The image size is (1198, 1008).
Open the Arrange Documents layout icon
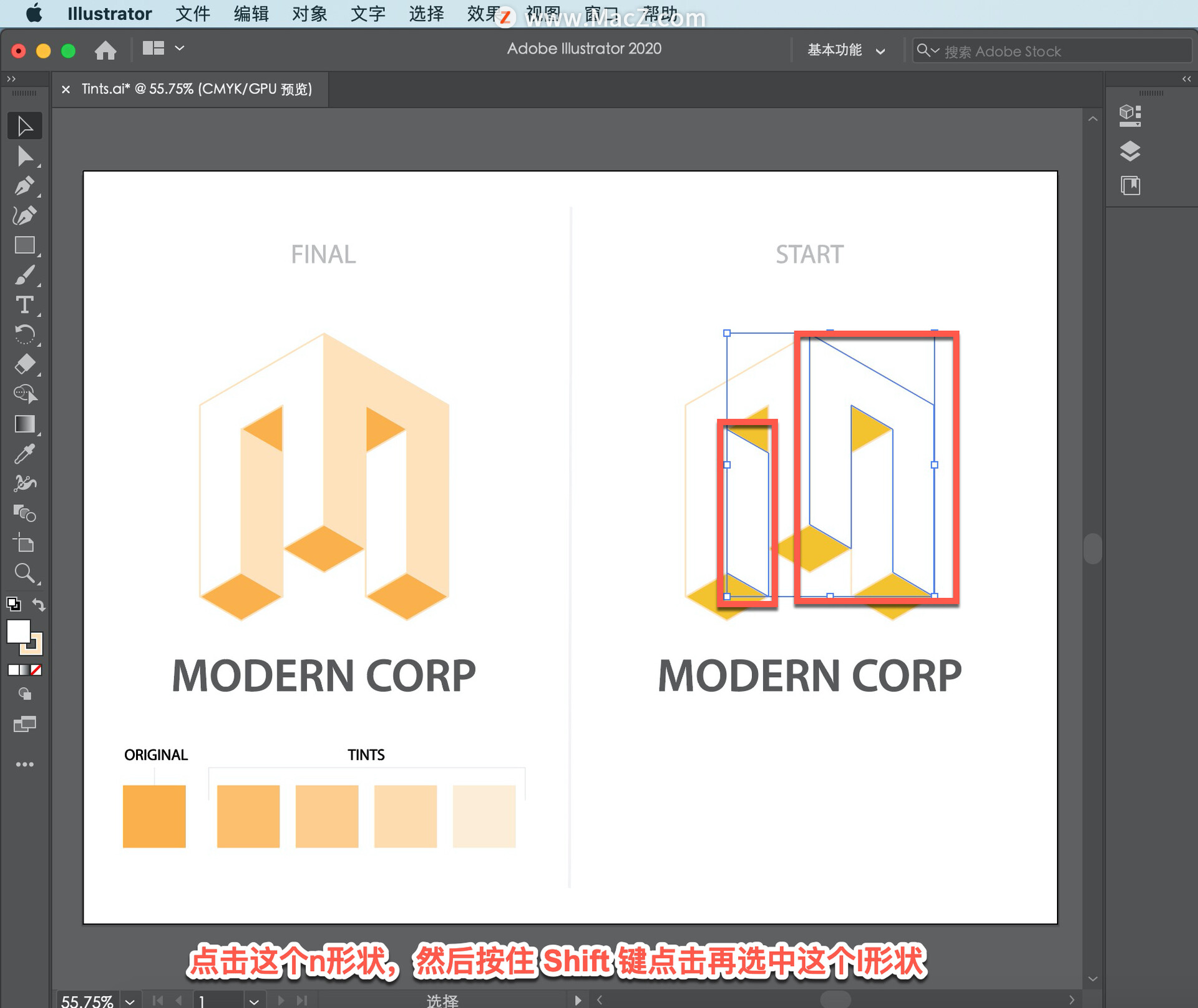153,48
